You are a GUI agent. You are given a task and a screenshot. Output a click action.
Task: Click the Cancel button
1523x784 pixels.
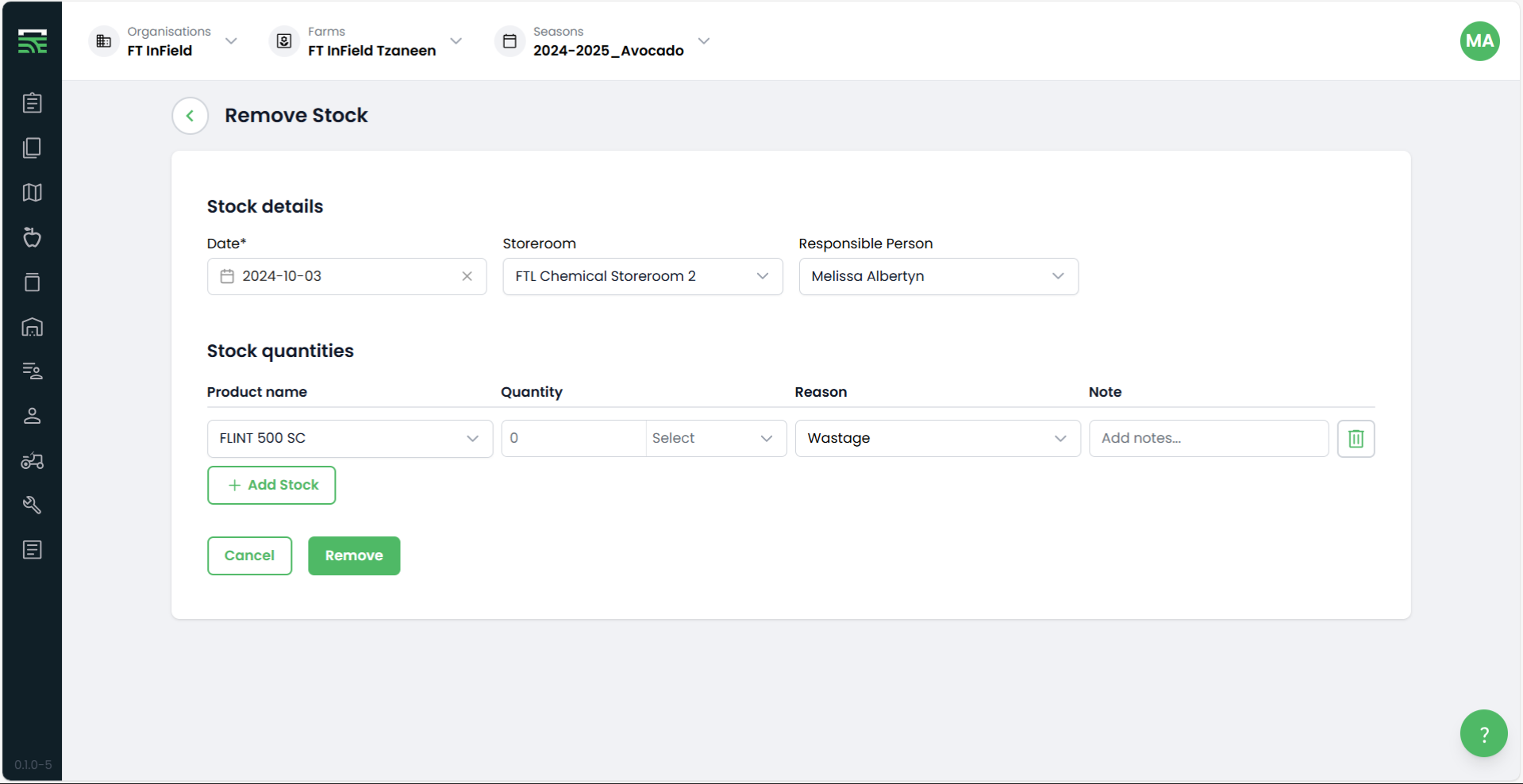tap(249, 555)
